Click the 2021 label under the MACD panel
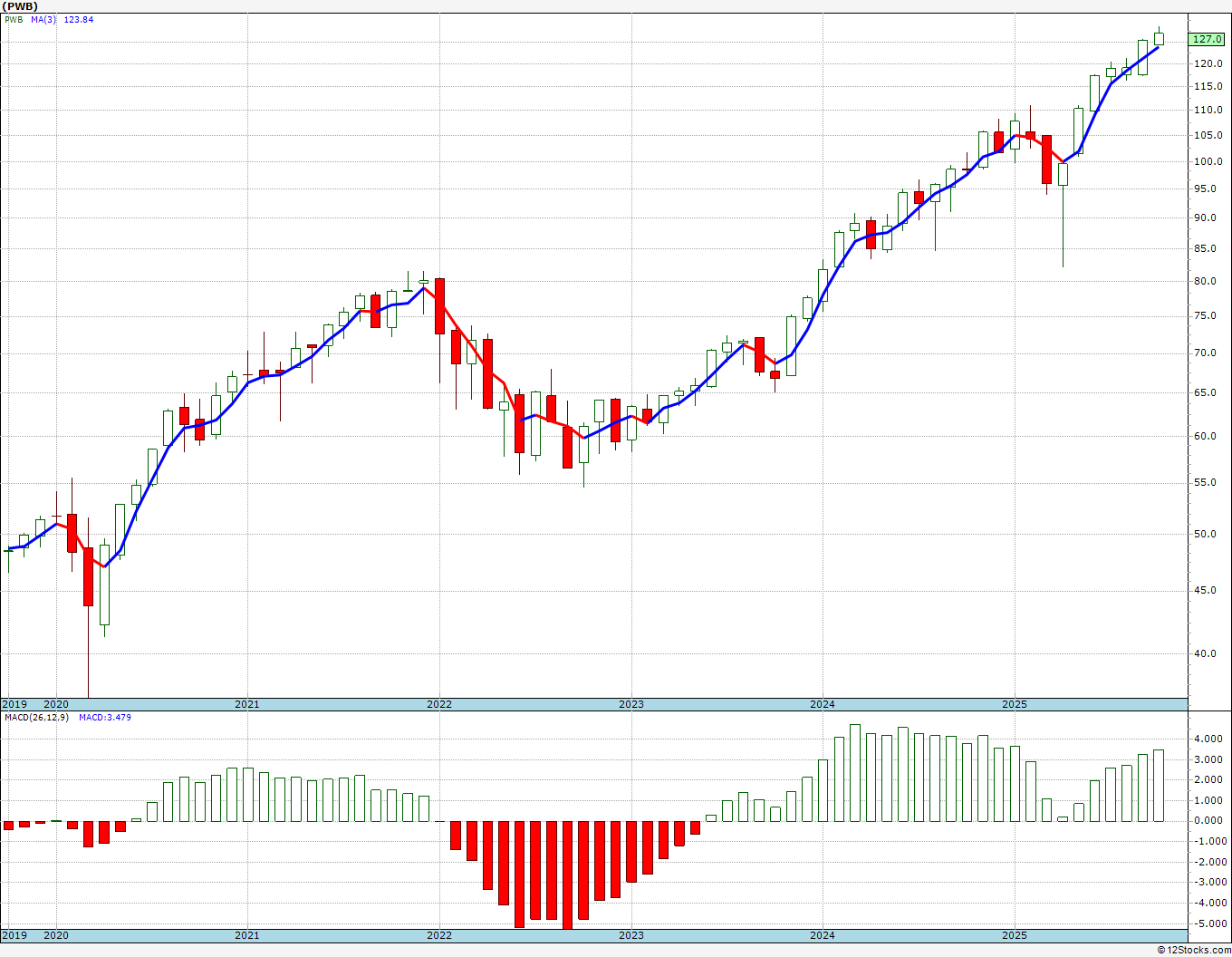Viewport: 1232px width, 957px height. [x=247, y=935]
